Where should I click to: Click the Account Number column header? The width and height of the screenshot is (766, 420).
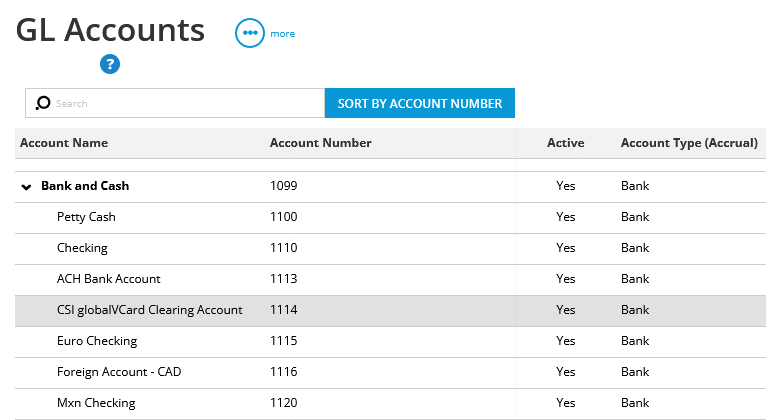point(320,143)
